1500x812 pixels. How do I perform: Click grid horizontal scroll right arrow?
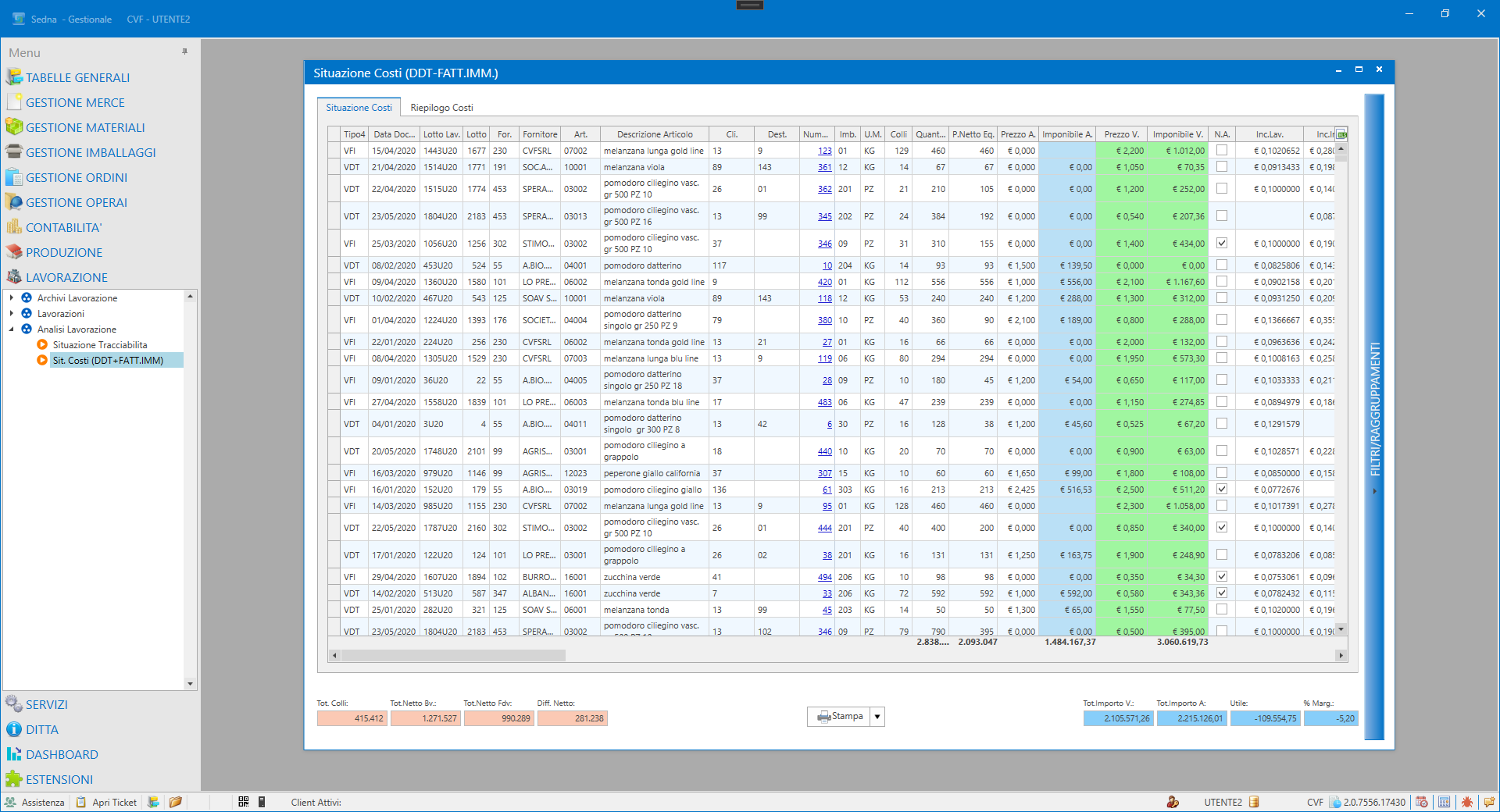pos(1341,655)
